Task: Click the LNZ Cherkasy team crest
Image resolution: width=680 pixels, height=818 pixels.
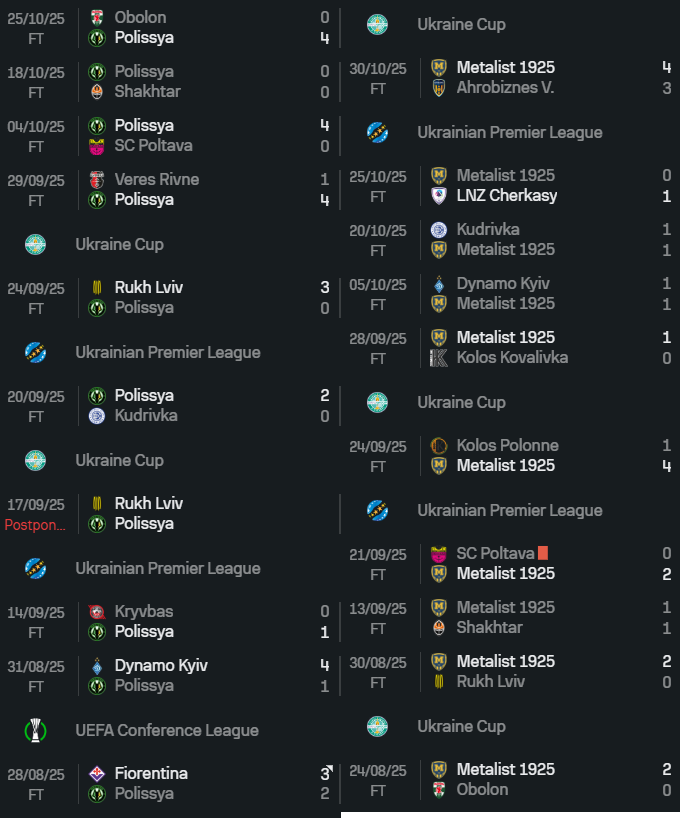Action: [x=438, y=196]
